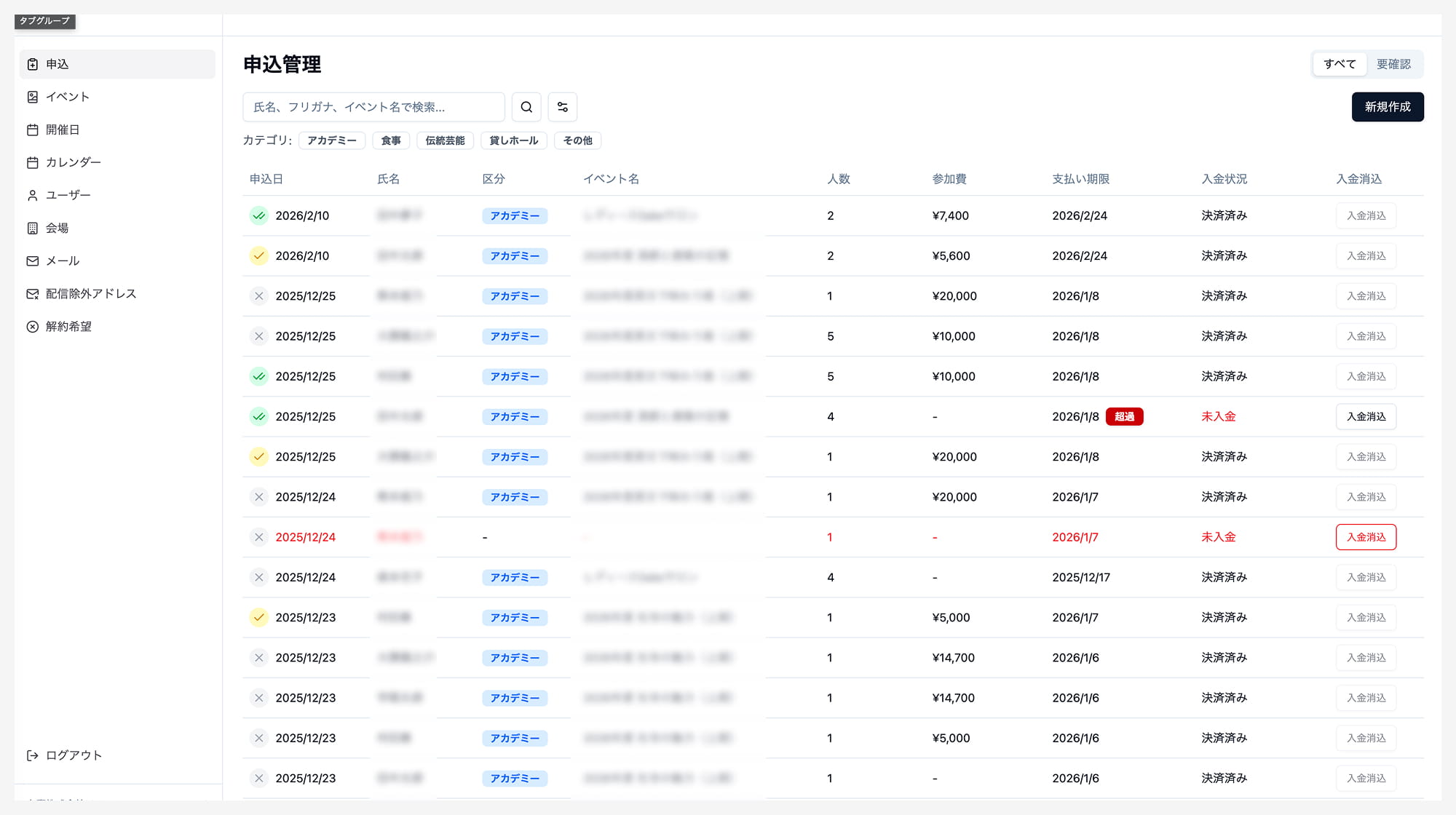Click the red-outlined 入金消込 button
The height and width of the screenshot is (815, 1456).
click(1366, 537)
